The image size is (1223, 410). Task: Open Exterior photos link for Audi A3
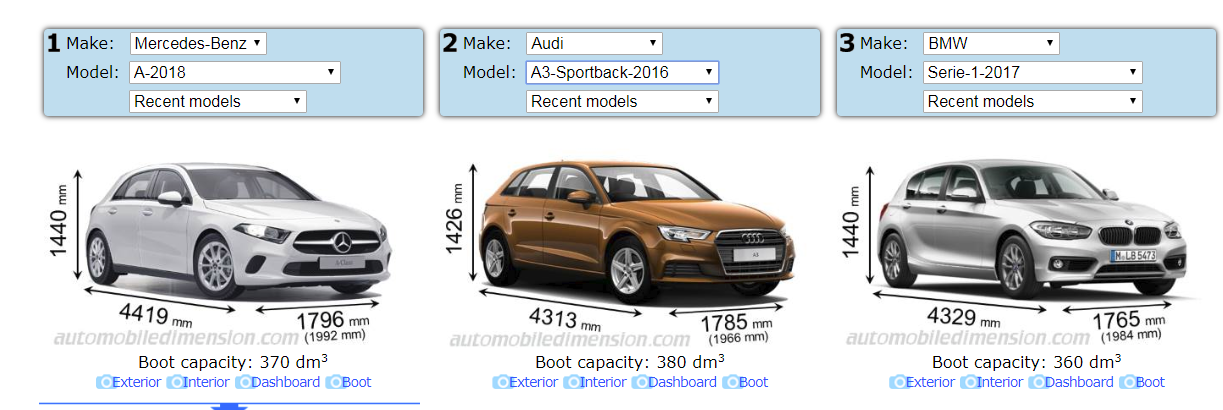point(534,382)
